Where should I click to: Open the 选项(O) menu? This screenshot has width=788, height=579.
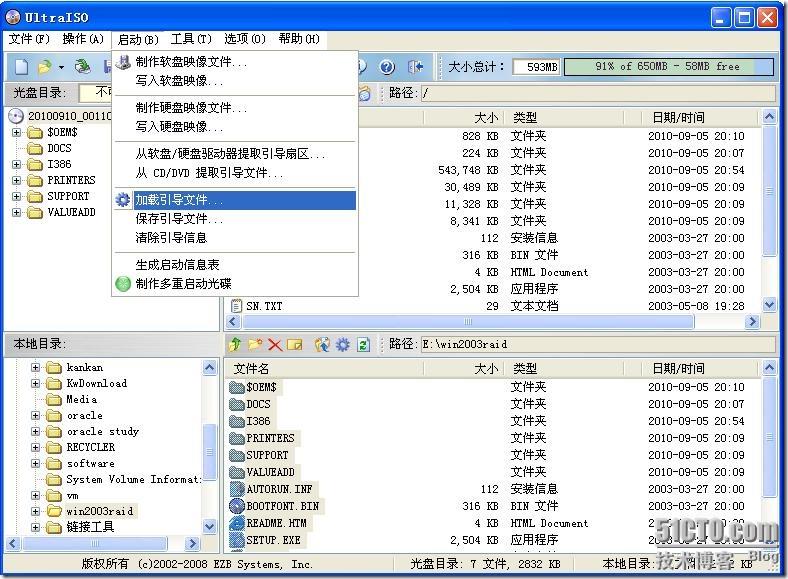(x=245, y=39)
